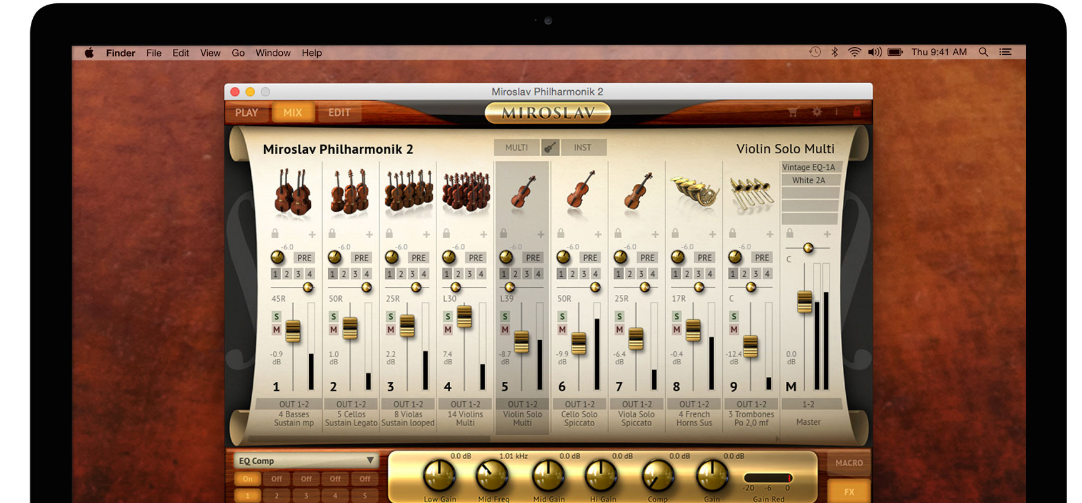Open Spotlight search in the menu bar
Image resolution: width=1082 pixels, height=503 pixels.
pos(983,52)
